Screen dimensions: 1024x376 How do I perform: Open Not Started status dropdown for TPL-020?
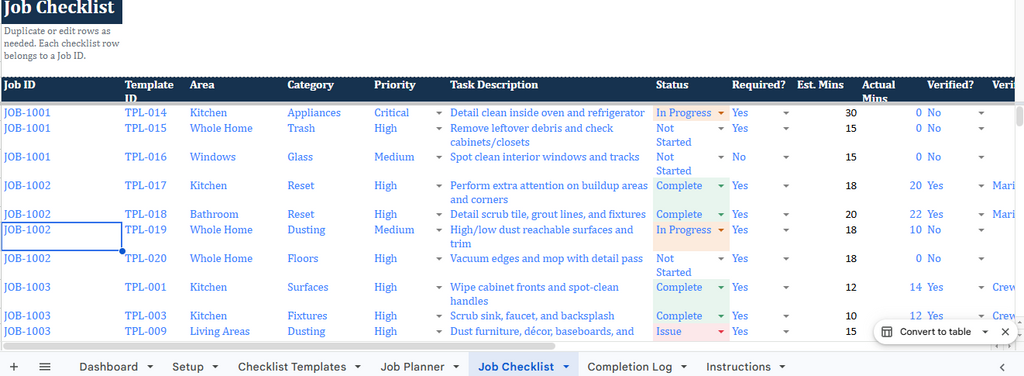pos(721,259)
